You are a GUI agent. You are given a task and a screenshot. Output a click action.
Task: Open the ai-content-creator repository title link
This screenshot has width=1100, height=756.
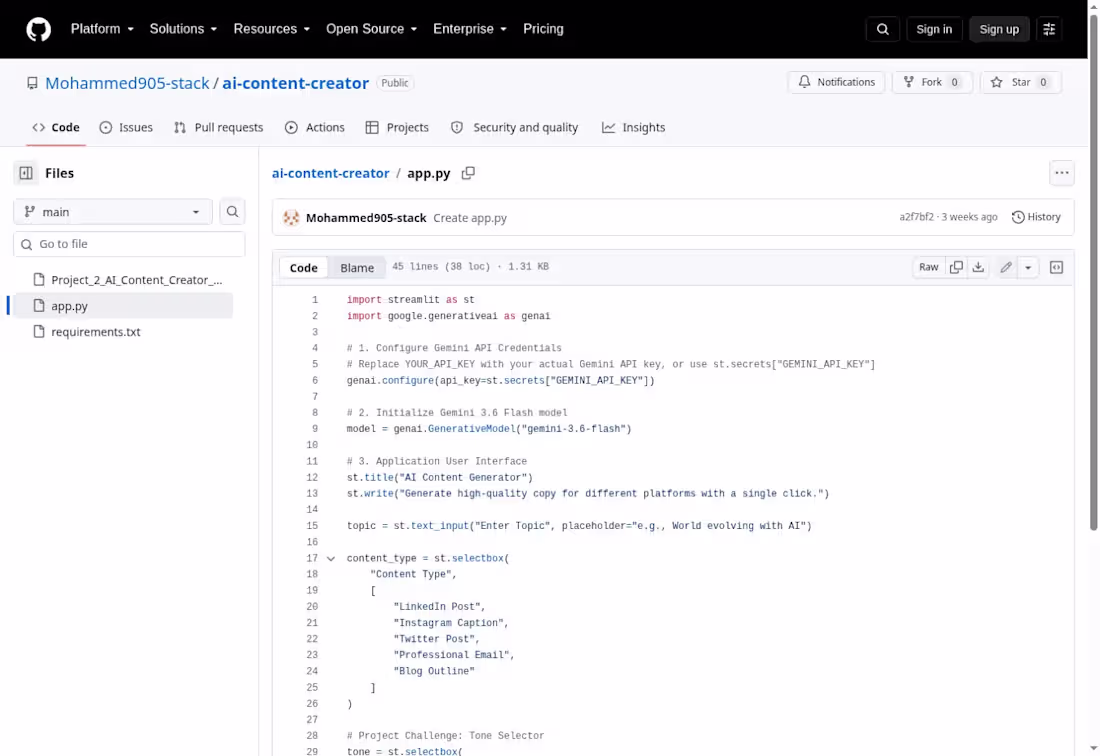click(295, 83)
